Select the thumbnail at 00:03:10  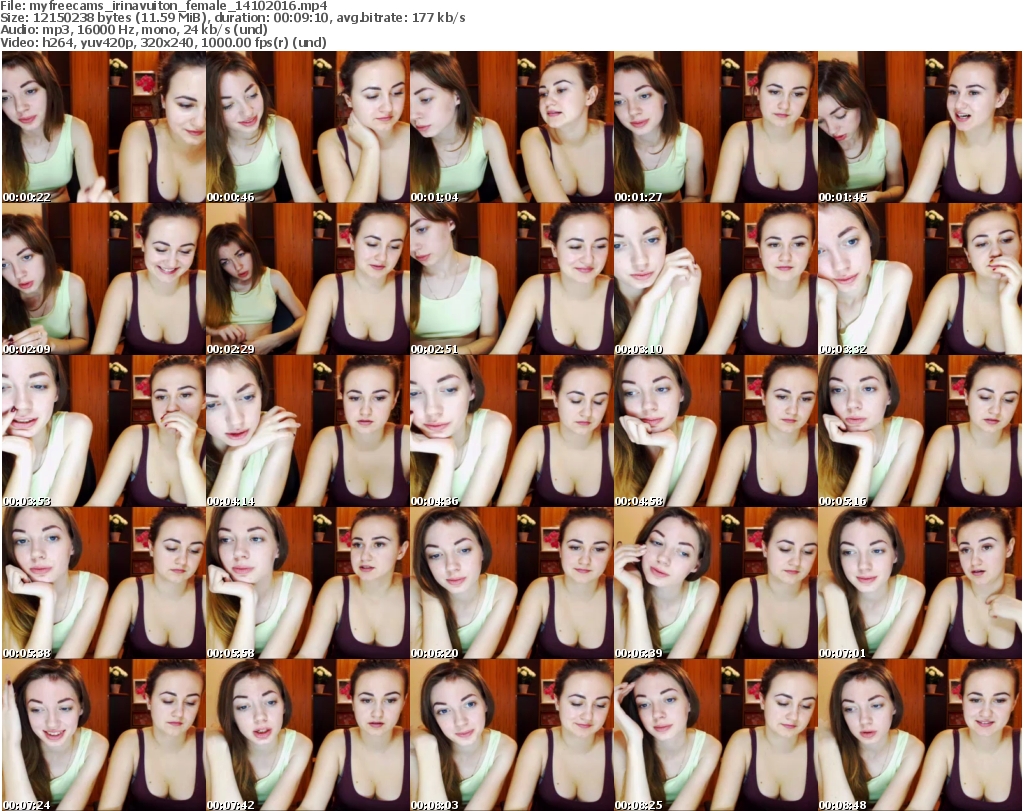coord(716,279)
